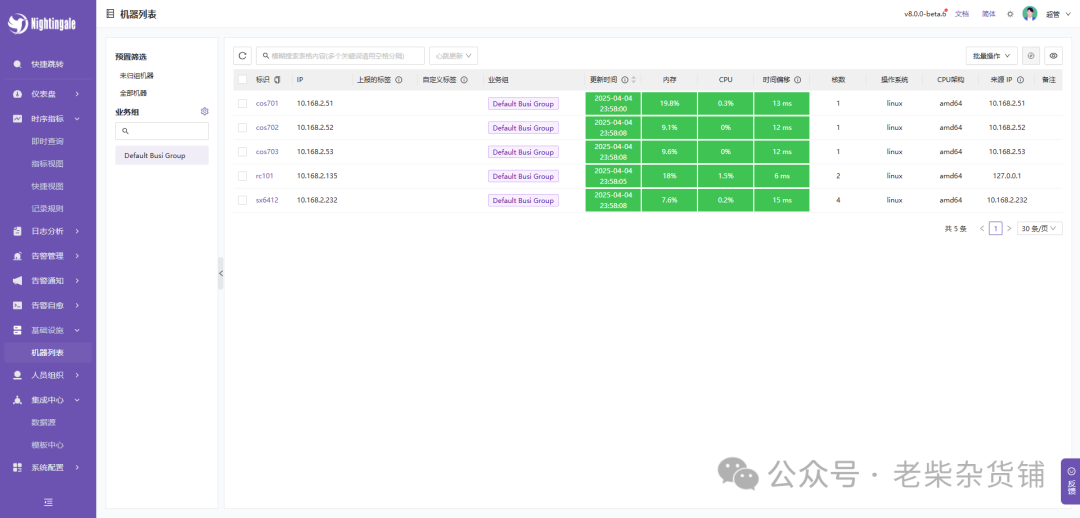This screenshot has height=518, width=1080.
Task: Refresh the machine table
Action: pyautogui.click(x=242, y=56)
